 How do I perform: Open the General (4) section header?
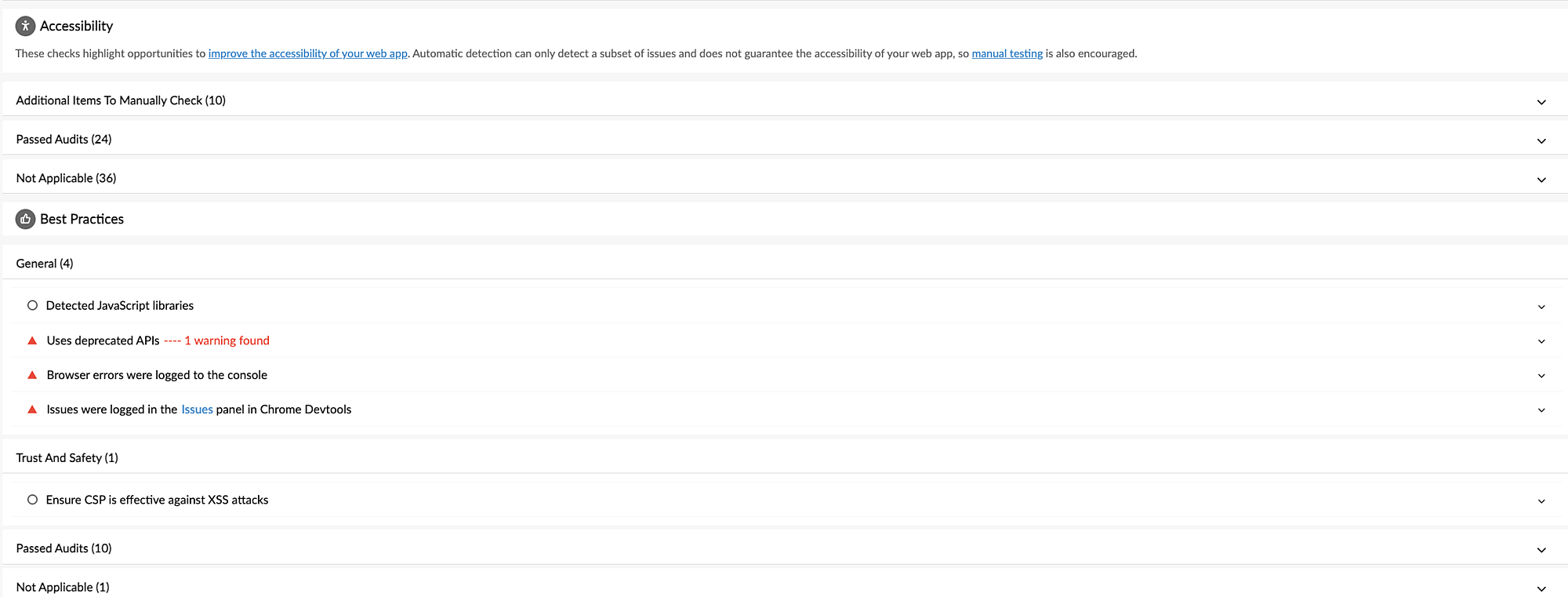click(x=45, y=264)
